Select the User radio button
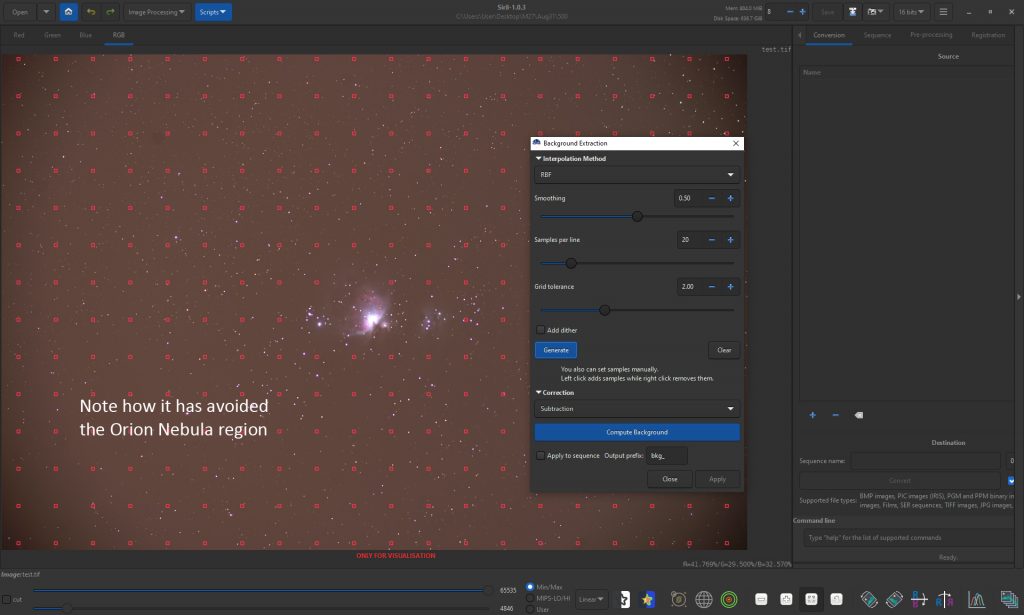The height and width of the screenshot is (615, 1024). [530, 609]
